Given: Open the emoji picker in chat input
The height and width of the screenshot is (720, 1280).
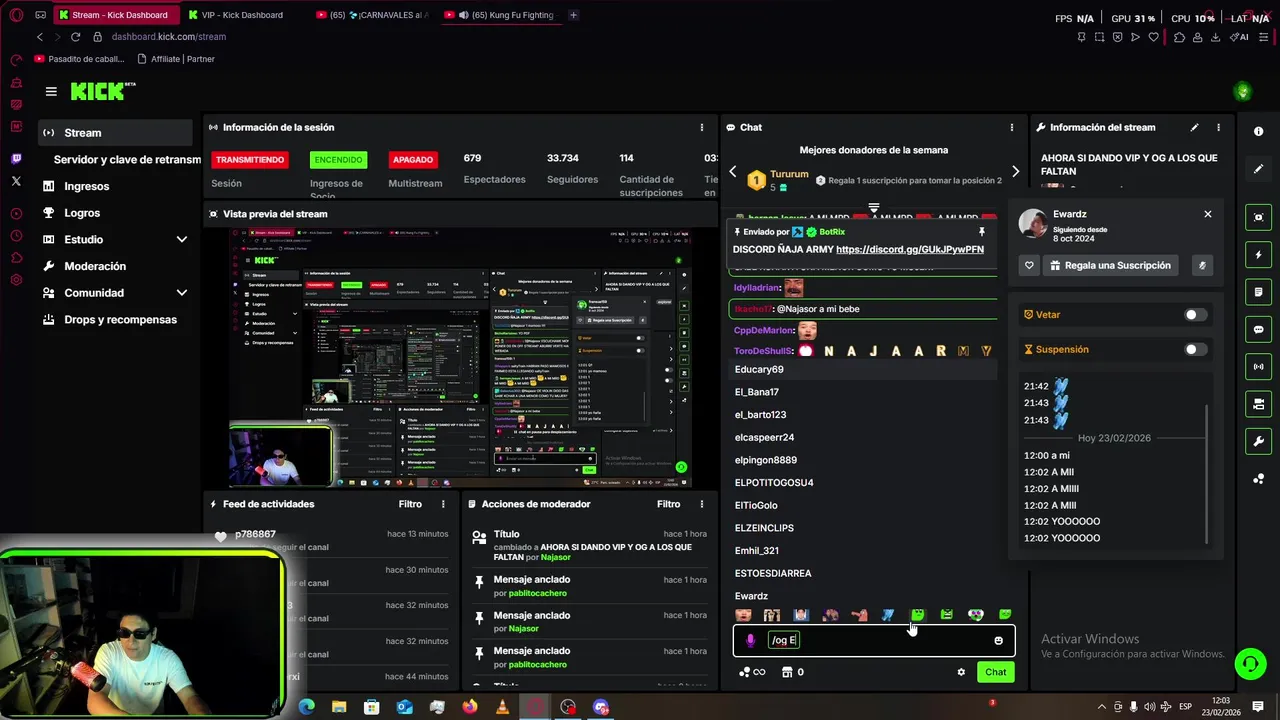Looking at the screenshot, I should (x=998, y=641).
